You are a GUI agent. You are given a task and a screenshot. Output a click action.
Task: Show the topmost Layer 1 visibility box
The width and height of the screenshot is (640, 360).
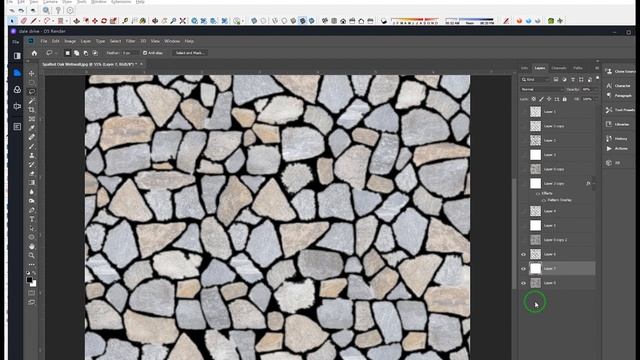[523, 111]
